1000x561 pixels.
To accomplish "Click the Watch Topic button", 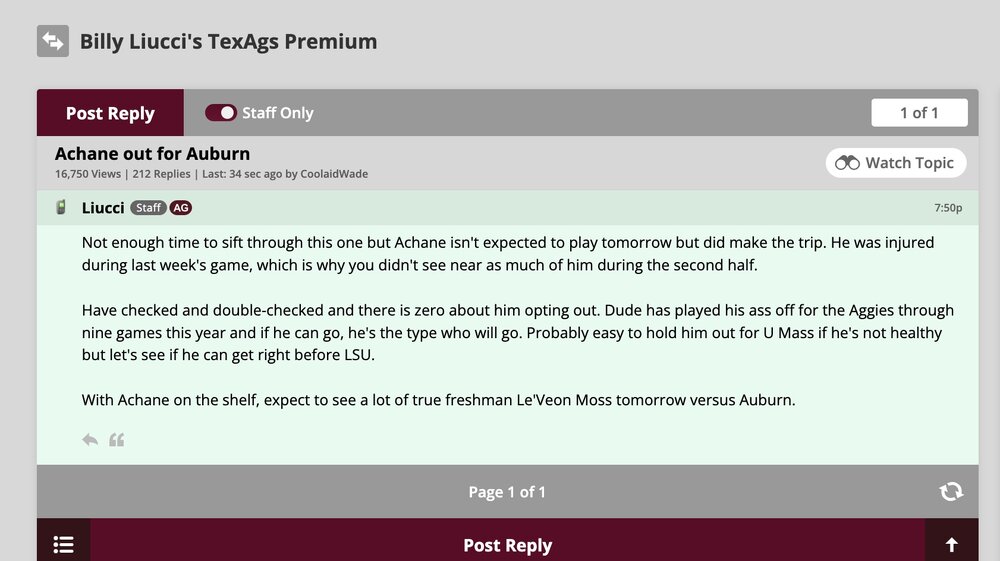I will [x=896, y=163].
